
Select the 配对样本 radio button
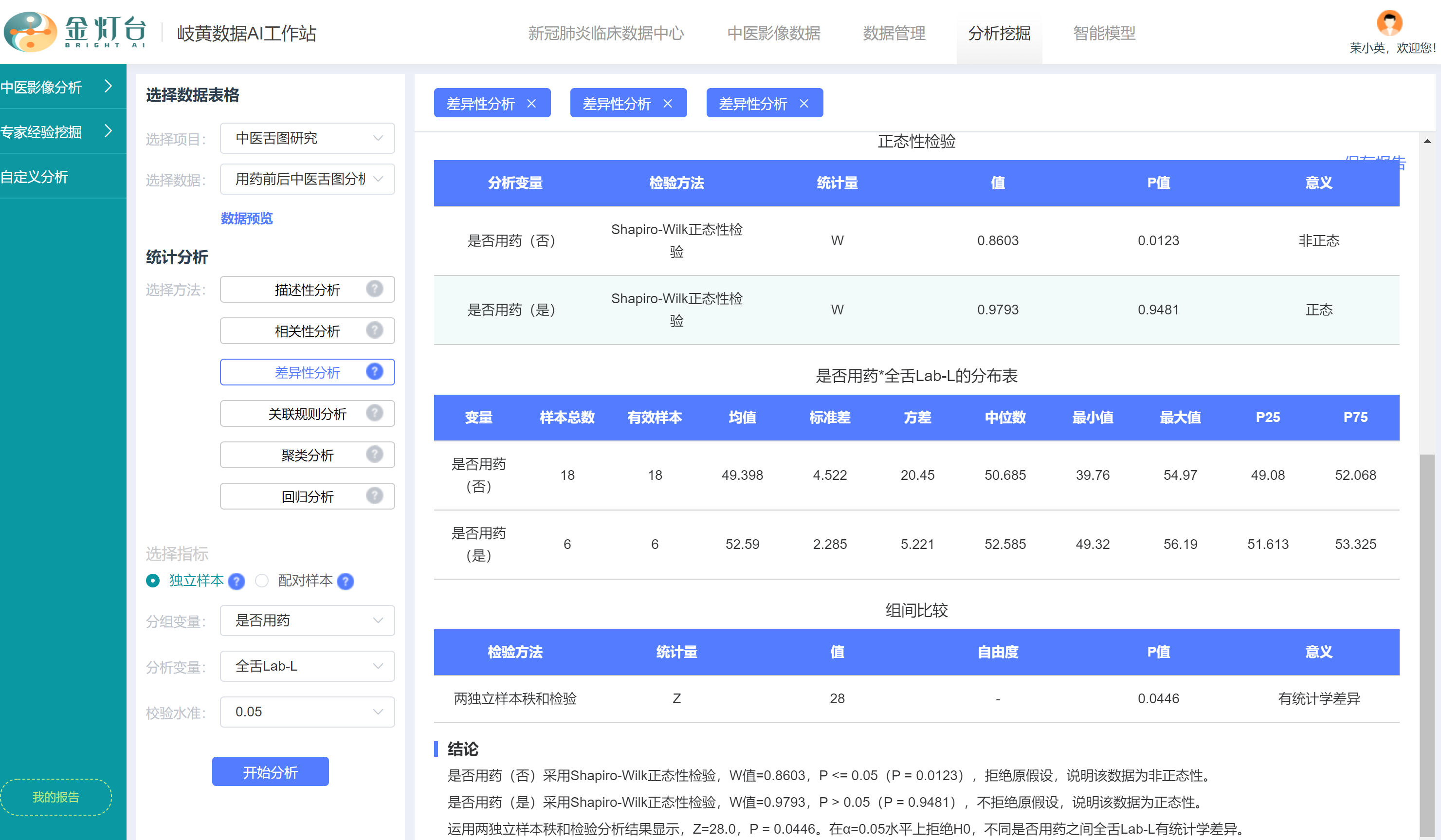pyautogui.click(x=262, y=581)
